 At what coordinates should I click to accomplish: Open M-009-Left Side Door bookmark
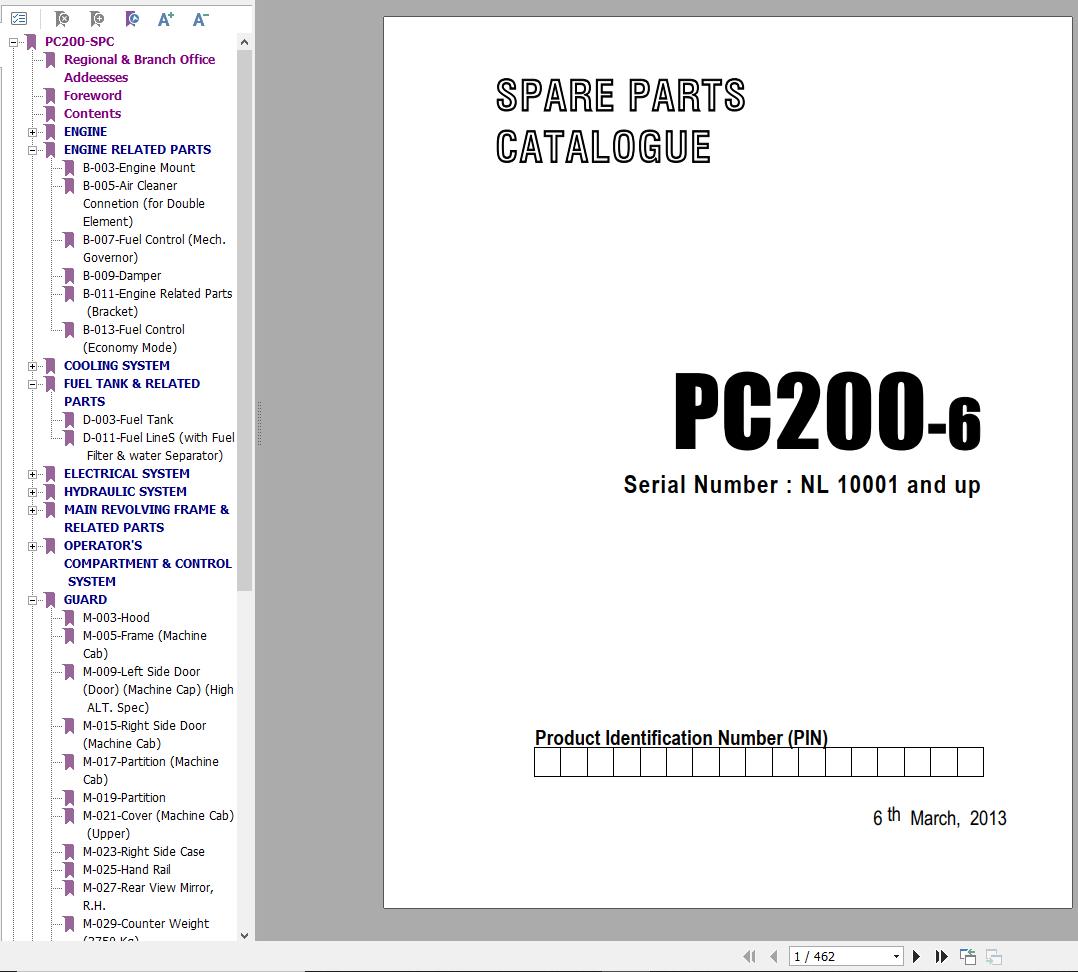[158, 689]
